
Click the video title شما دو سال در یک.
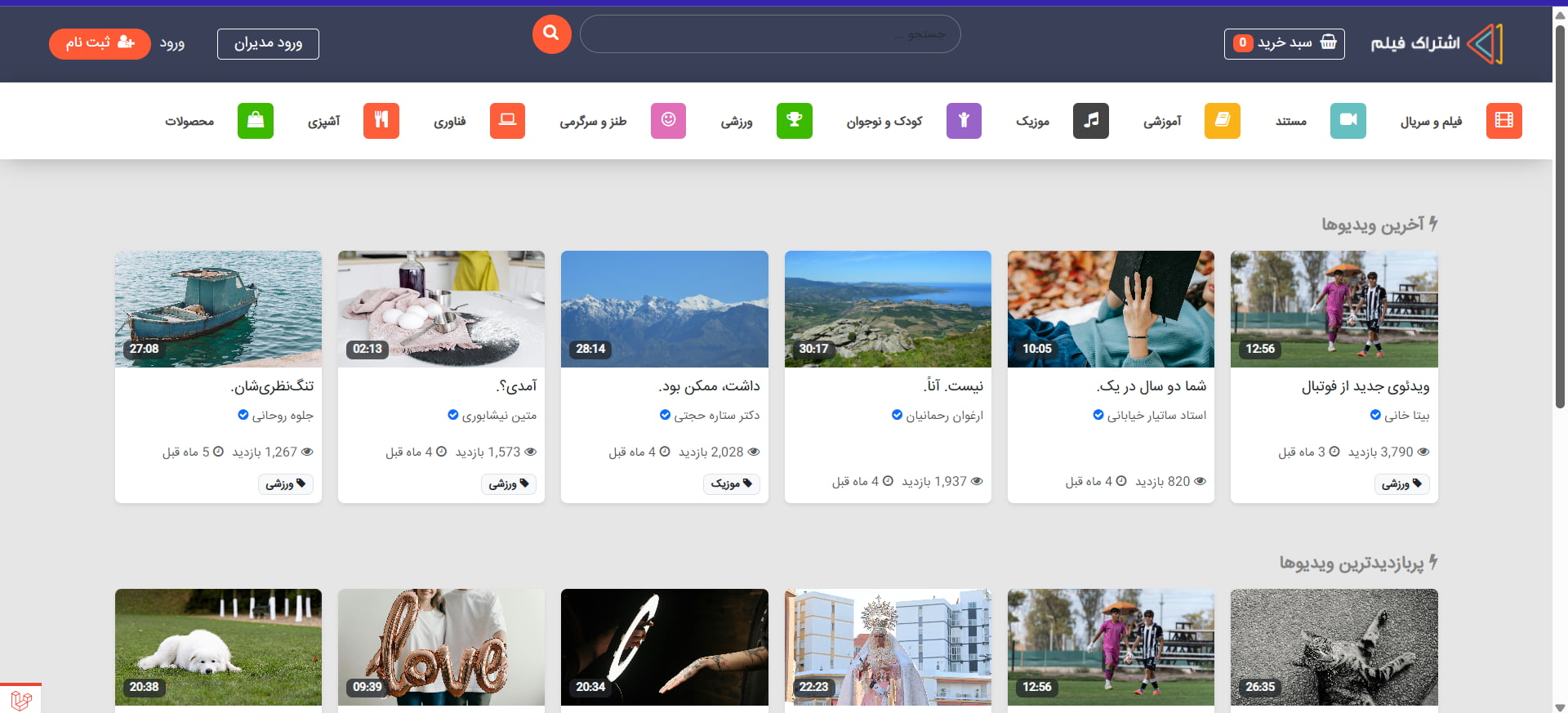(x=1151, y=386)
